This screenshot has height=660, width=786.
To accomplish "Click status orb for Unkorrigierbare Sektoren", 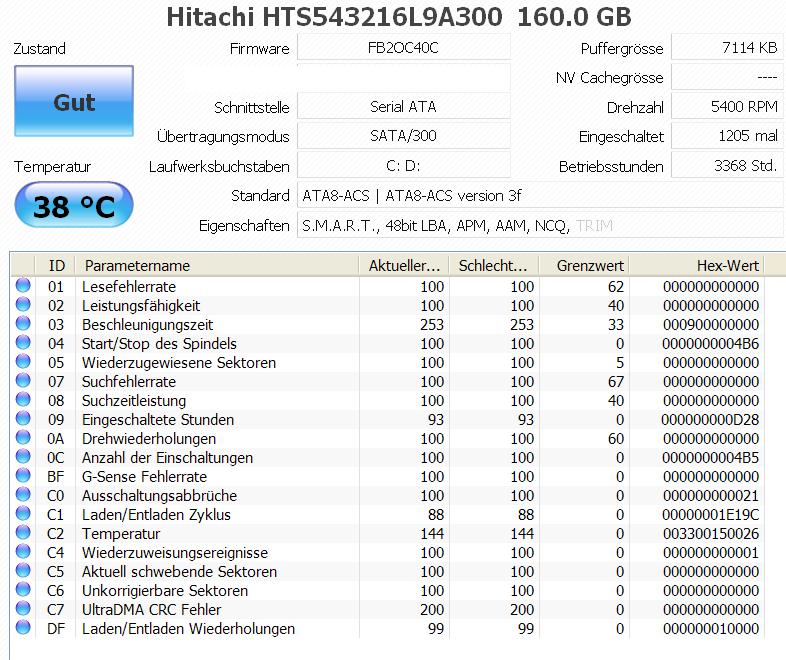I will 23,589.
